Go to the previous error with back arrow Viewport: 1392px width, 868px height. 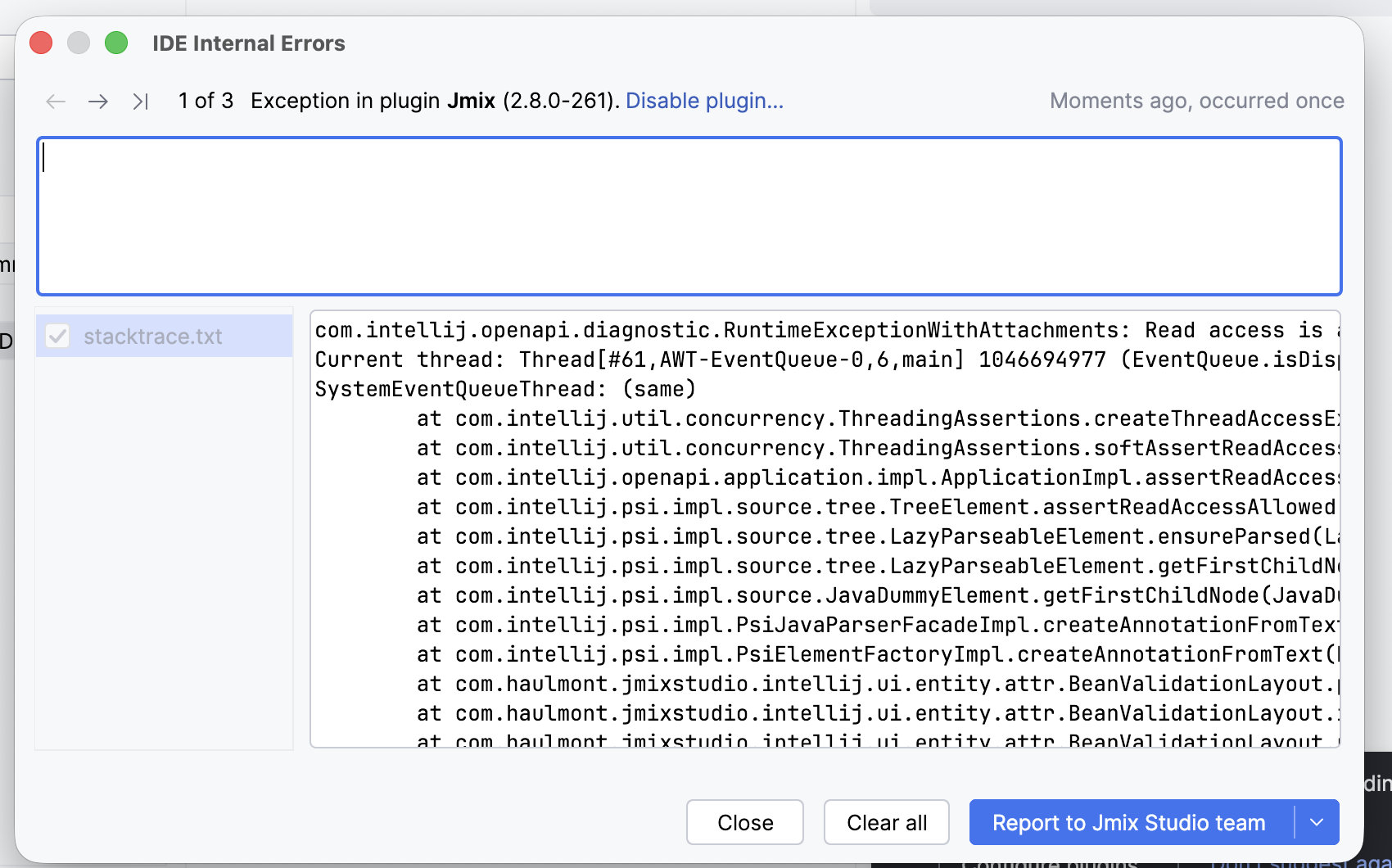point(56,102)
